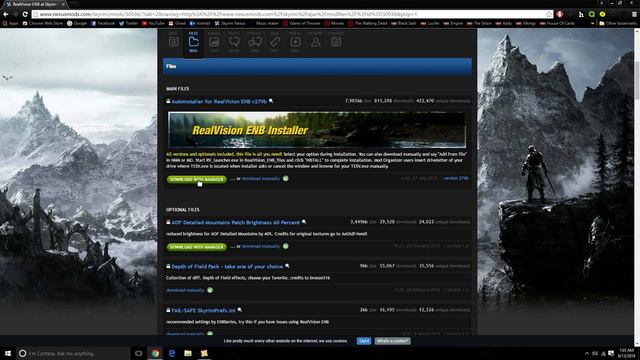Viewport: 640px width, 360px height.
Task: Reload the page with refresh button
Action: (x=25, y=14)
